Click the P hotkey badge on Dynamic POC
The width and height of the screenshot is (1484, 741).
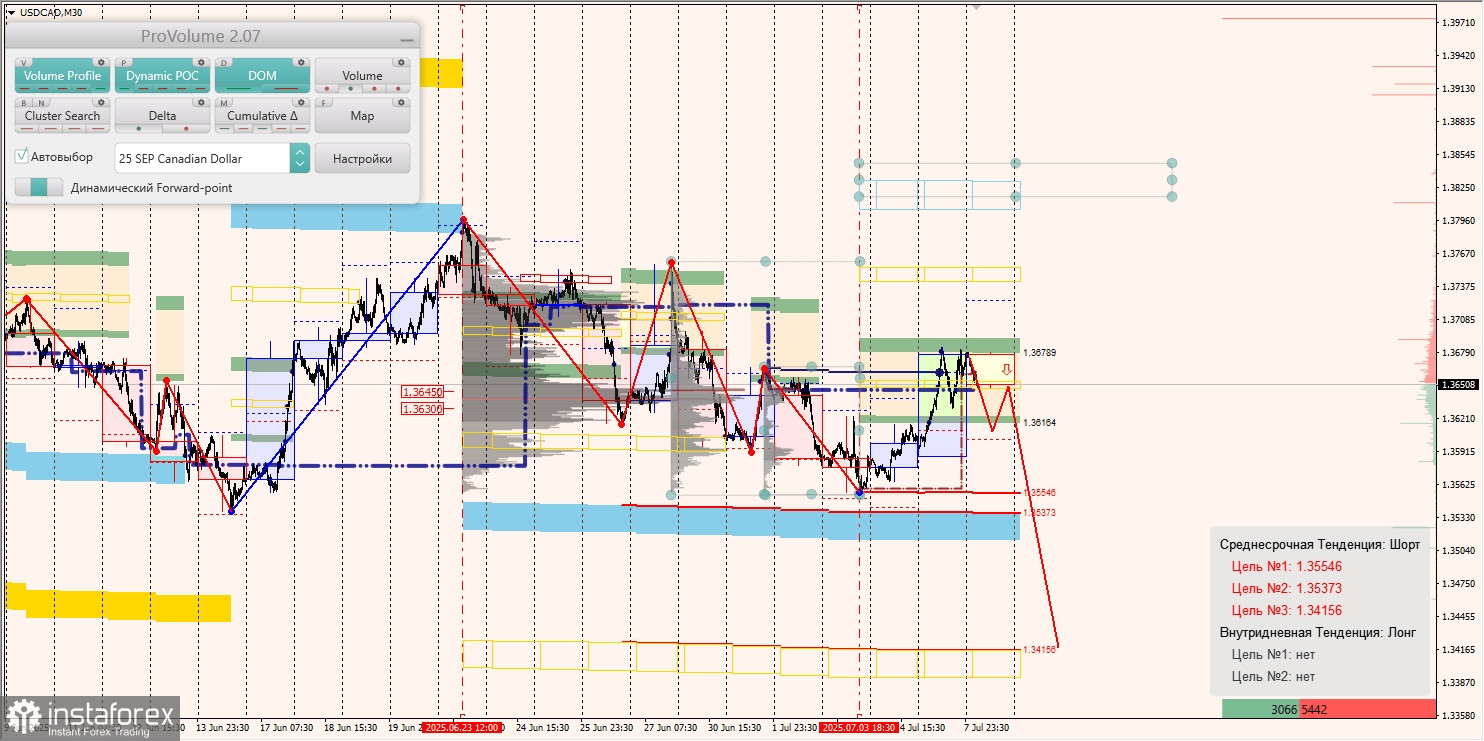(x=123, y=62)
